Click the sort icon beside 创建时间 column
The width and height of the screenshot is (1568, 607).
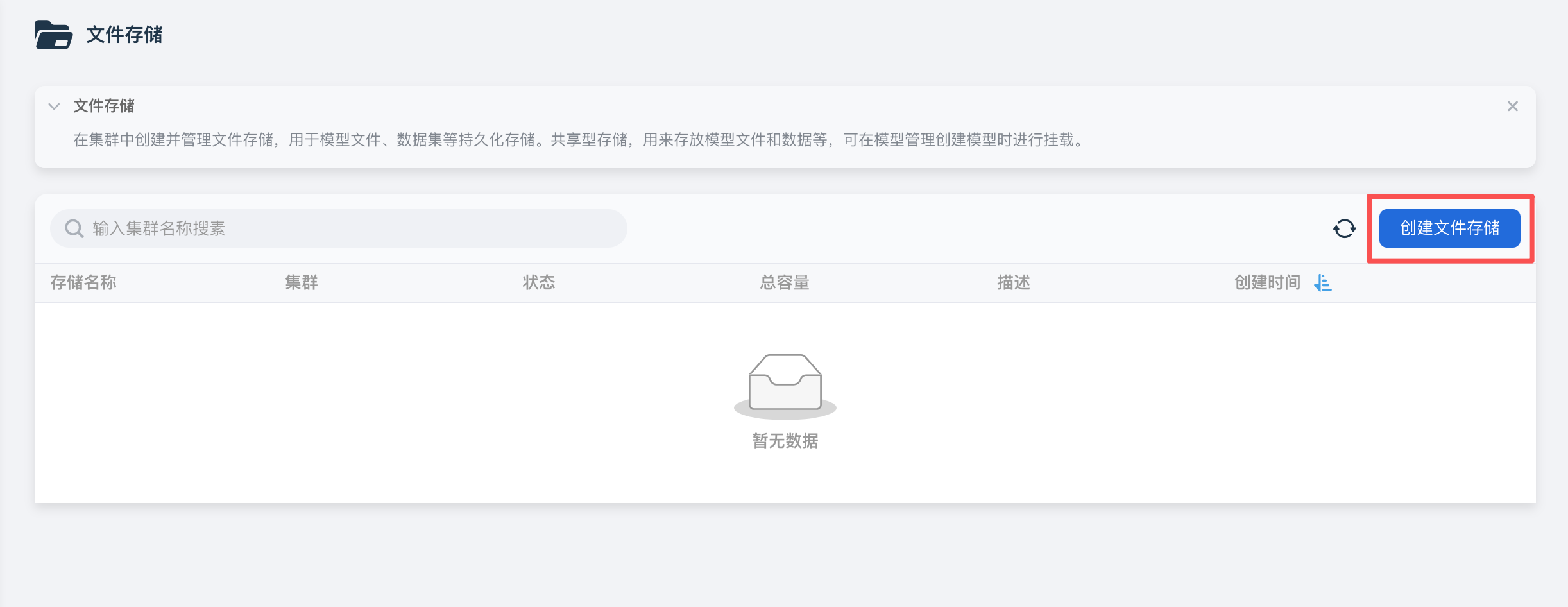(1323, 283)
